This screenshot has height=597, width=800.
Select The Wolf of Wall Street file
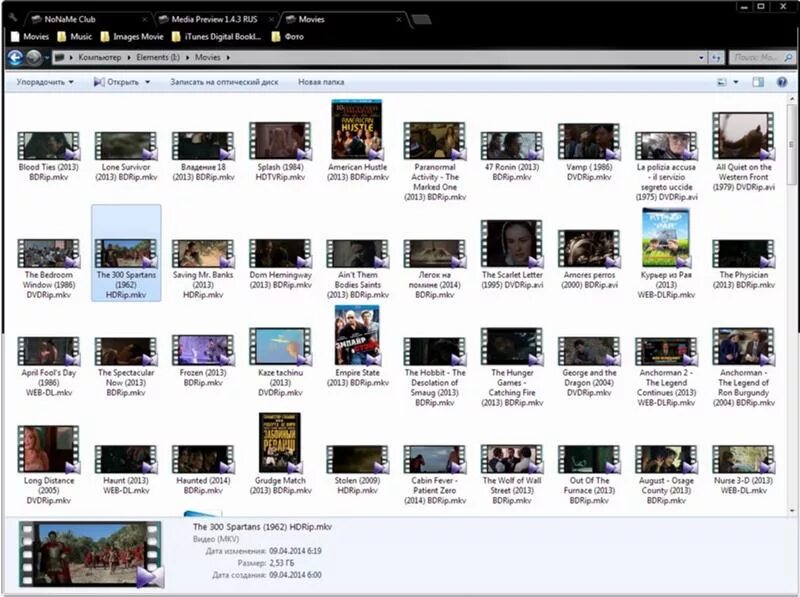[x=512, y=475]
